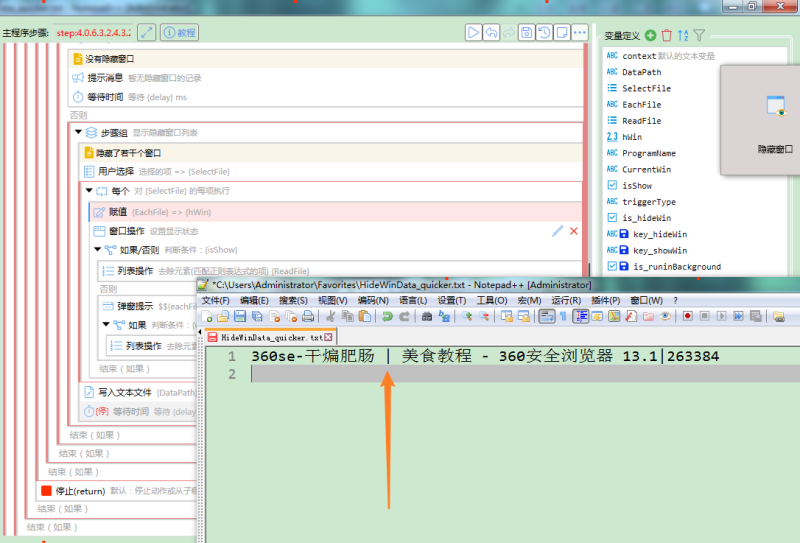
Task: Create new file in Notepad++ toolbar
Action: click(207, 316)
